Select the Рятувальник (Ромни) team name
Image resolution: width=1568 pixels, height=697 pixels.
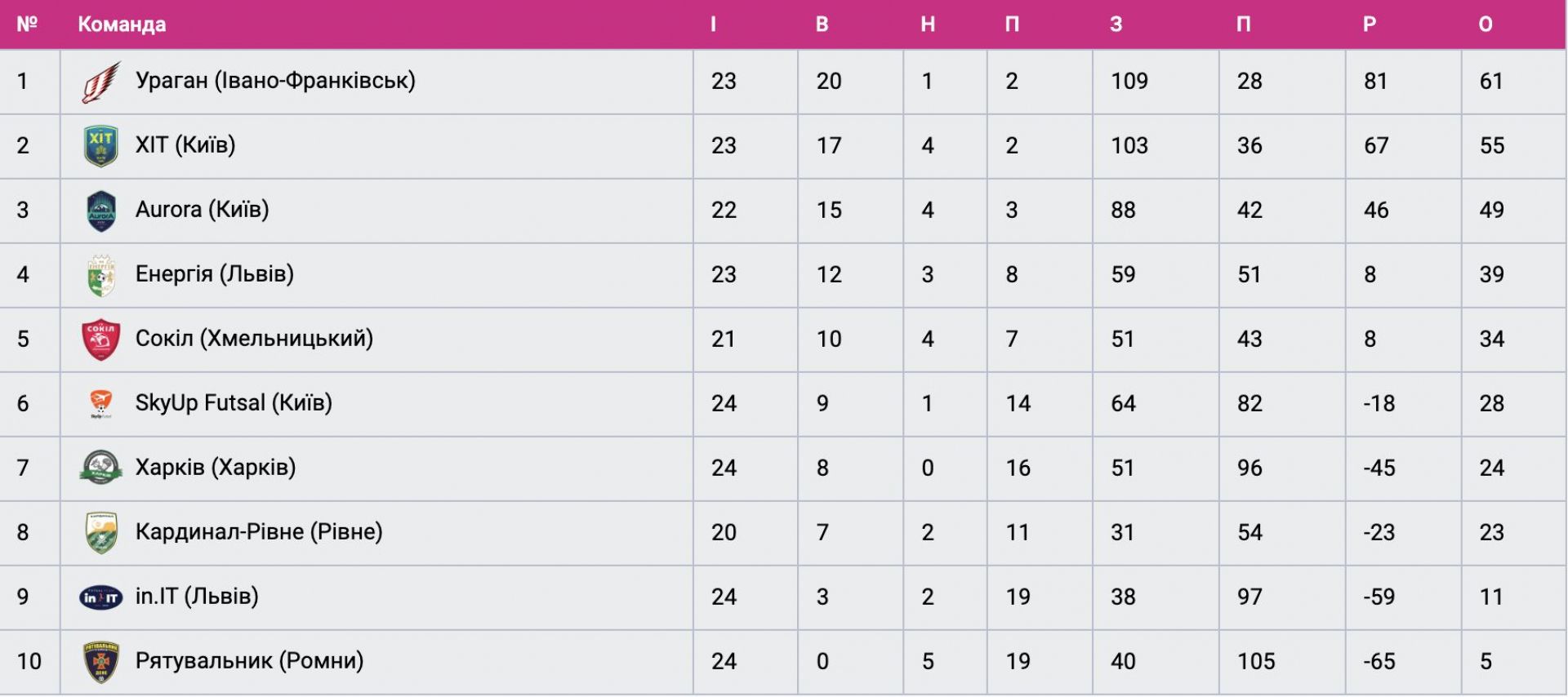[x=249, y=661]
